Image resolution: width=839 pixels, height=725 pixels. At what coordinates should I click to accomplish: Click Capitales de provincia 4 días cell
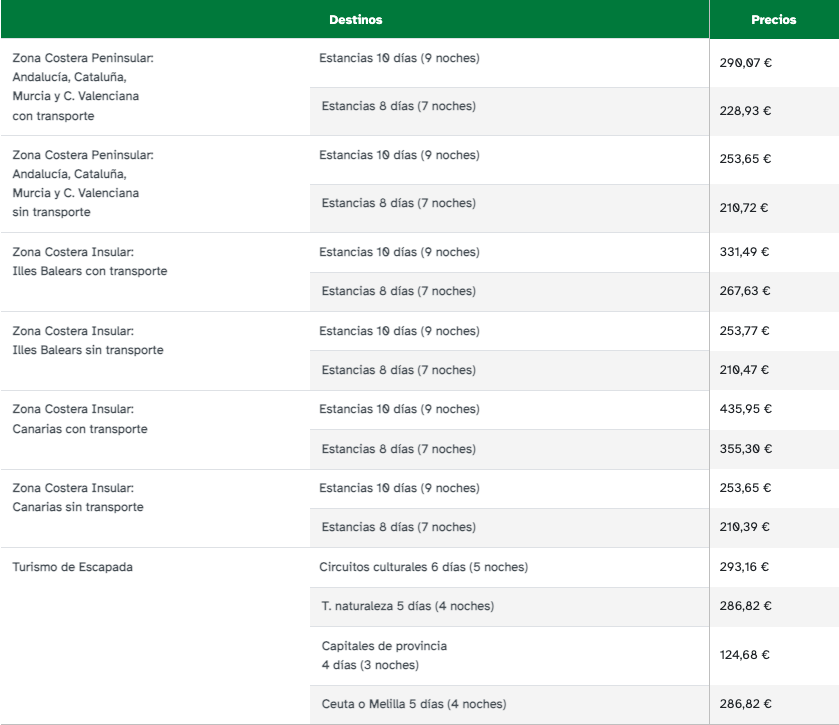pos(384,655)
